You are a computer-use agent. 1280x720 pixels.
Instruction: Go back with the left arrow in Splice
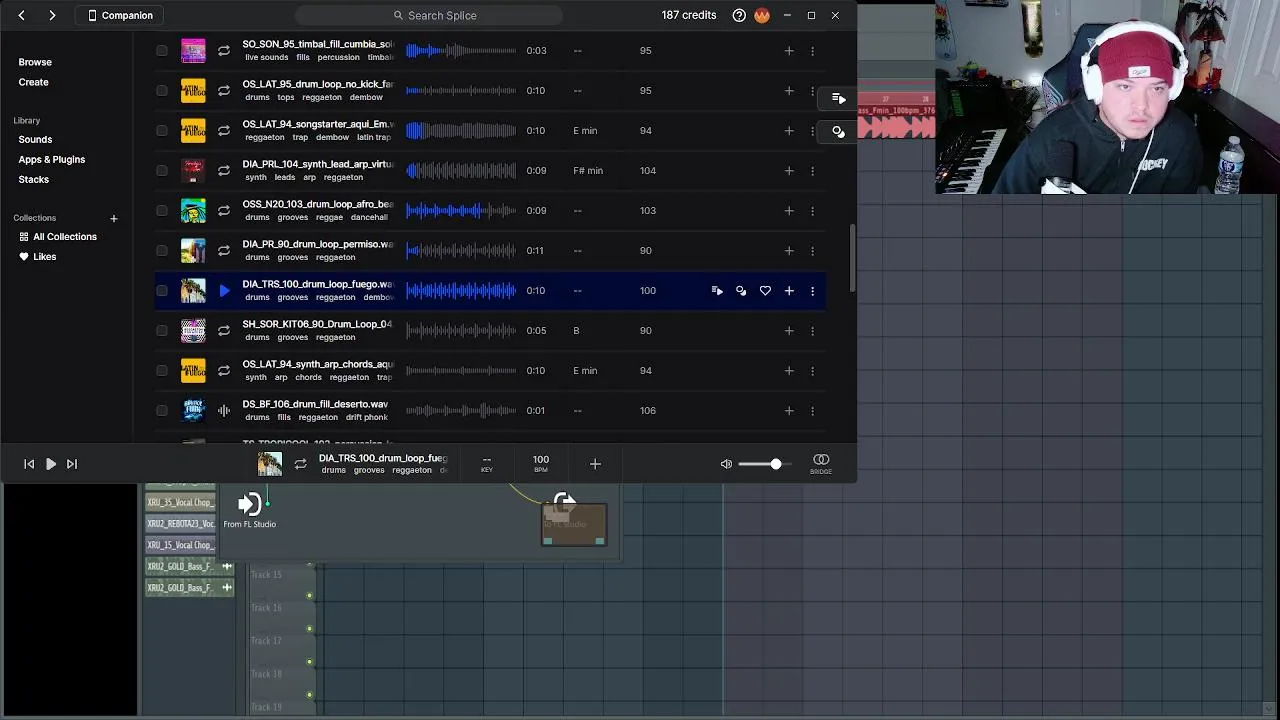[x=21, y=15]
